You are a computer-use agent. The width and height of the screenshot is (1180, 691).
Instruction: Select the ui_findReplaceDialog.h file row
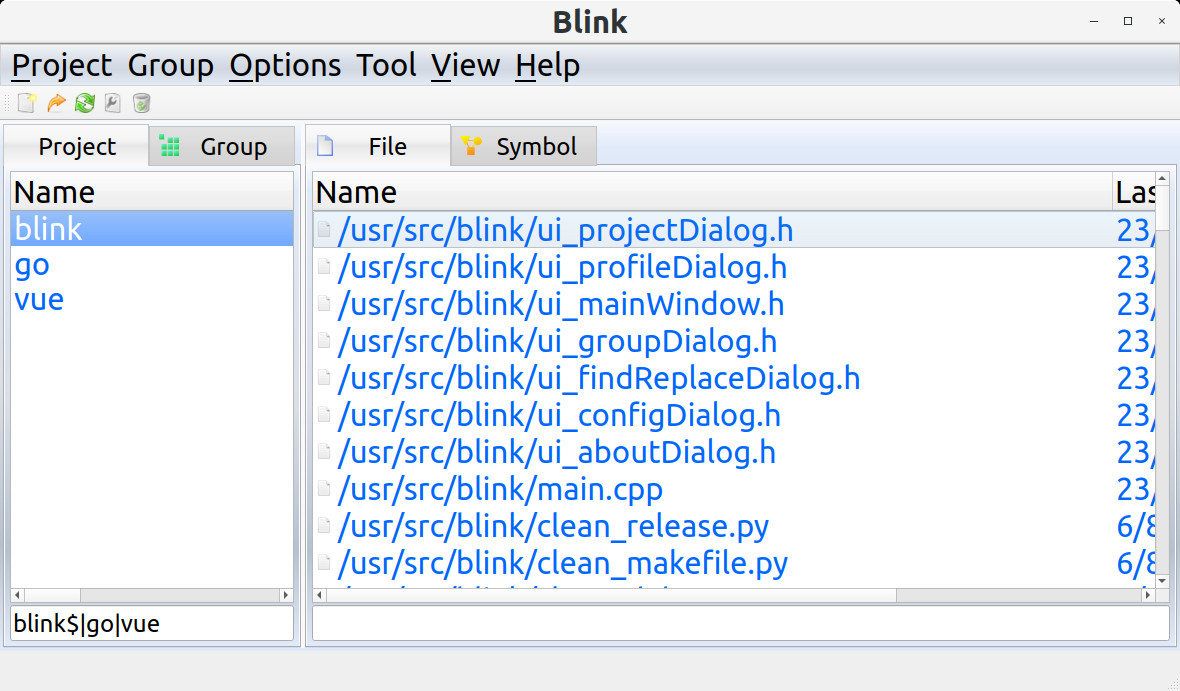click(598, 379)
